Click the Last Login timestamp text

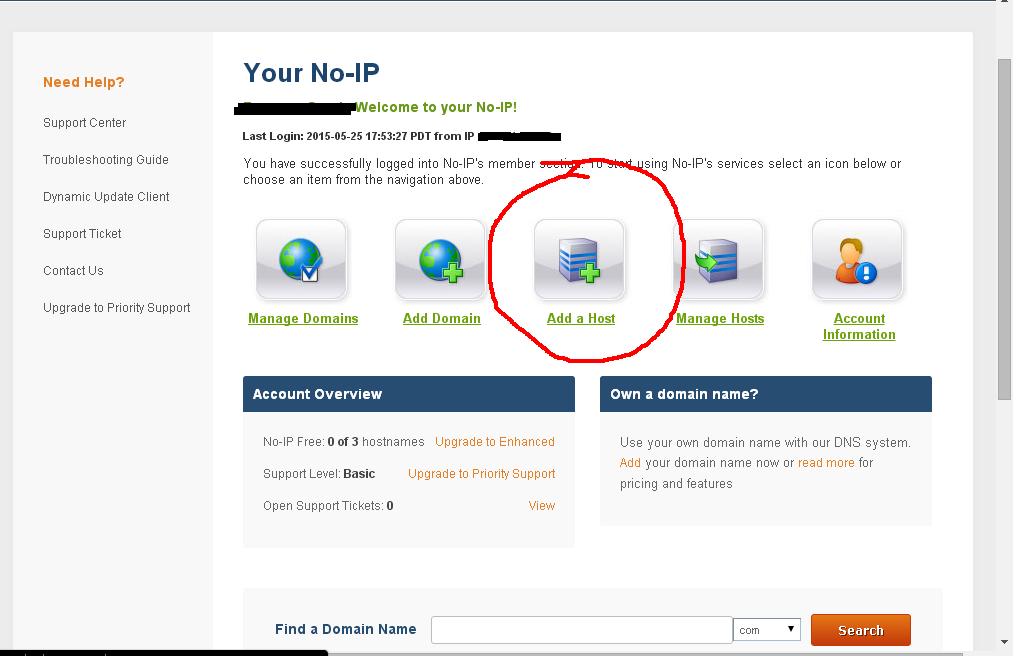pyautogui.click(x=357, y=137)
